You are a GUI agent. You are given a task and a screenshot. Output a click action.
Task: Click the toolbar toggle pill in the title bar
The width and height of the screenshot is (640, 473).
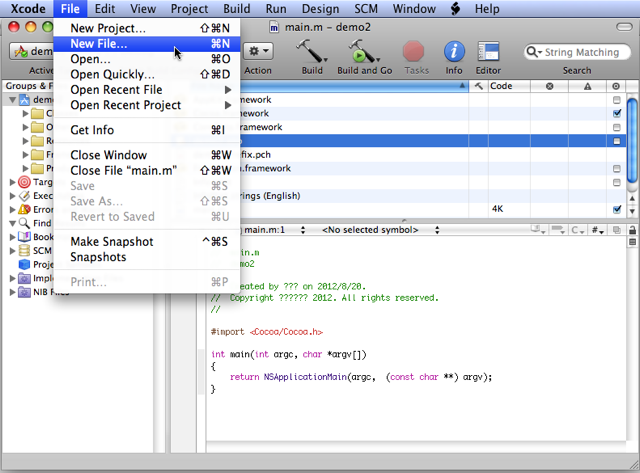click(x=624, y=27)
